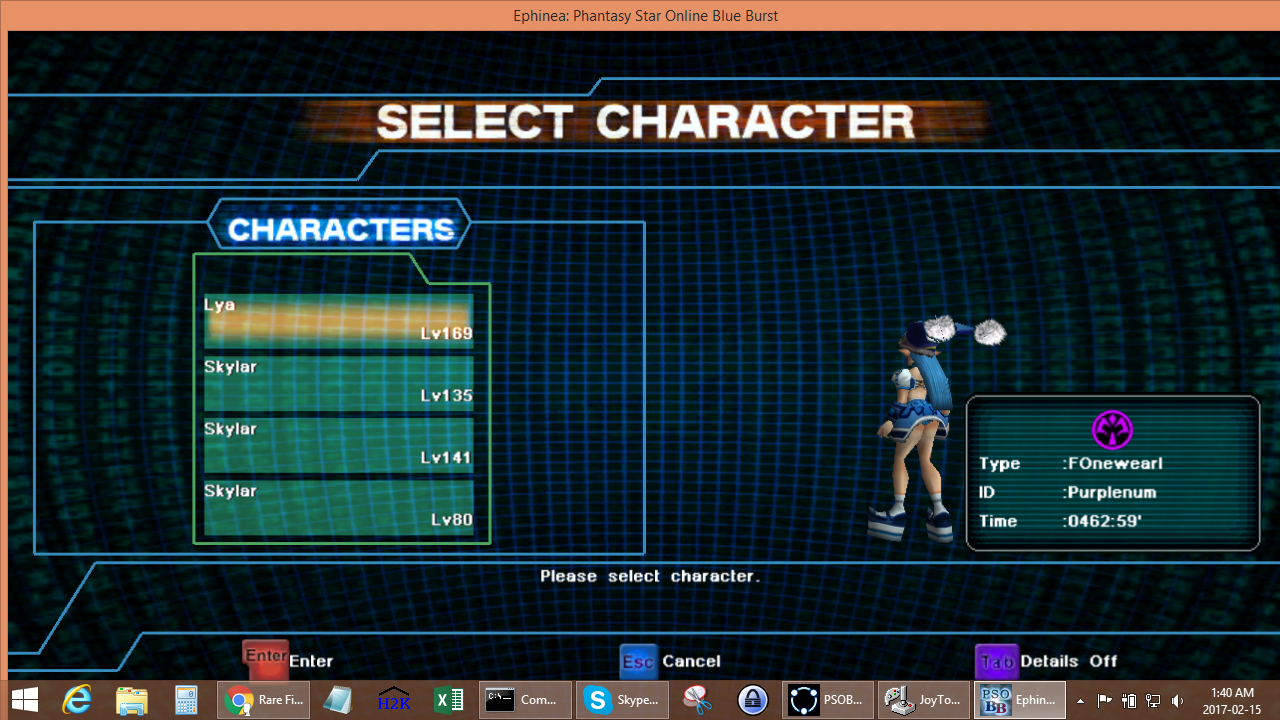Click the Ephin... PSOBB taskbar button
This screenshot has width=1280, height=720.
pyautogui.click(x=1020, y=700)
